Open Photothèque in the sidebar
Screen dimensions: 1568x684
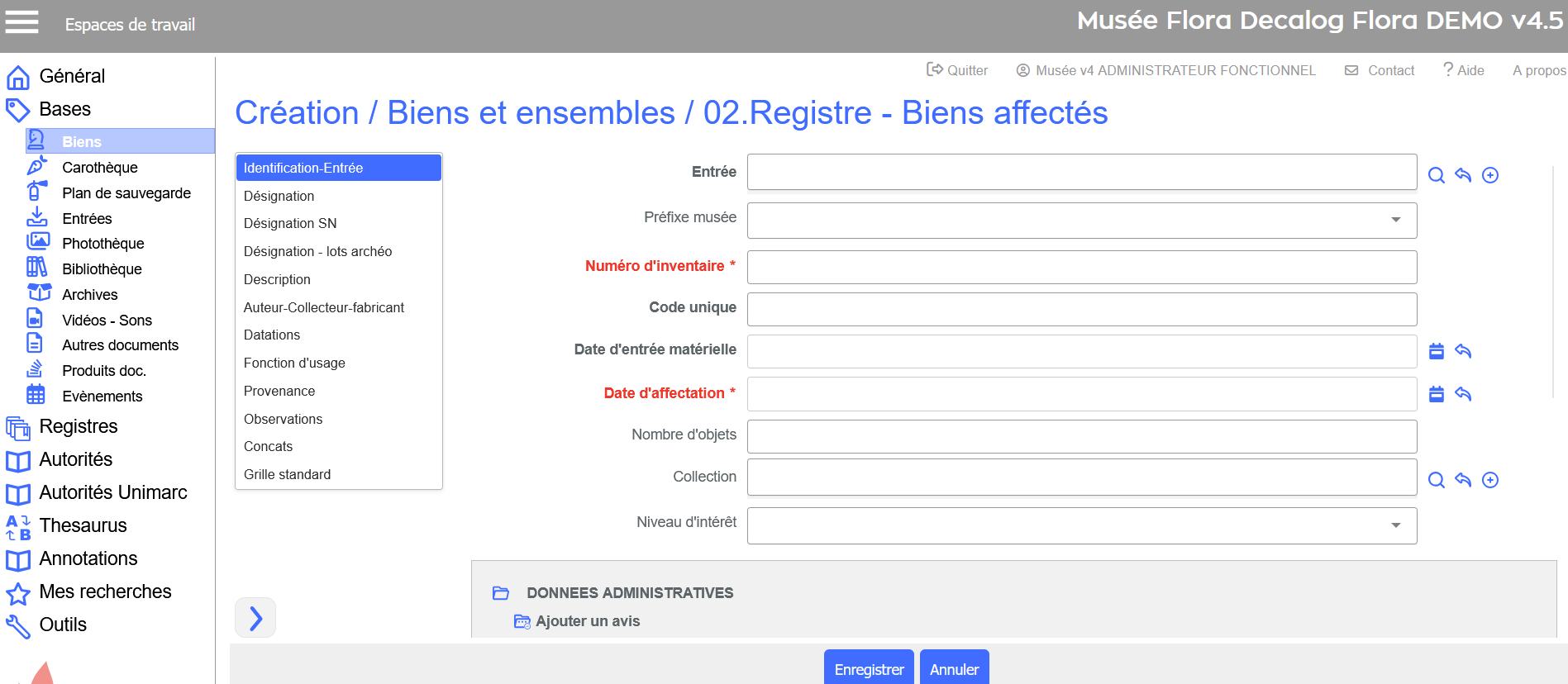coord(103,243)
